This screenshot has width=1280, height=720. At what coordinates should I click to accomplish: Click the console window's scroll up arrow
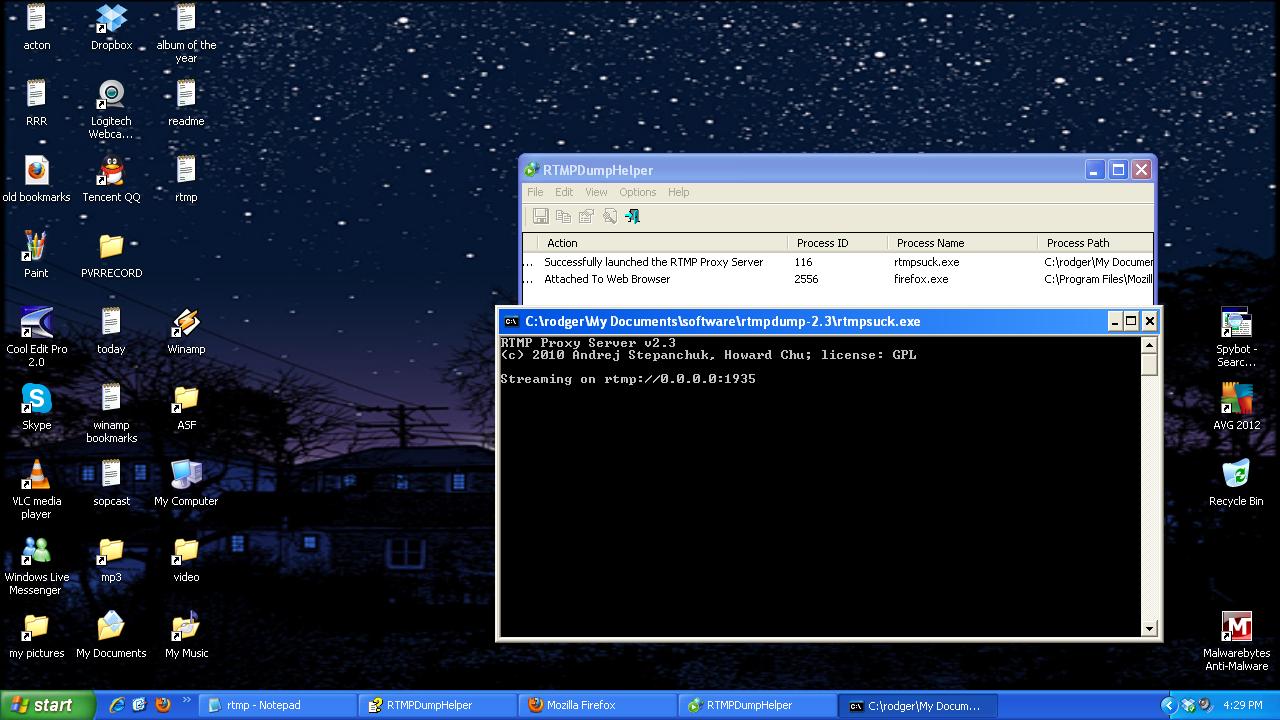[1149, 345]
